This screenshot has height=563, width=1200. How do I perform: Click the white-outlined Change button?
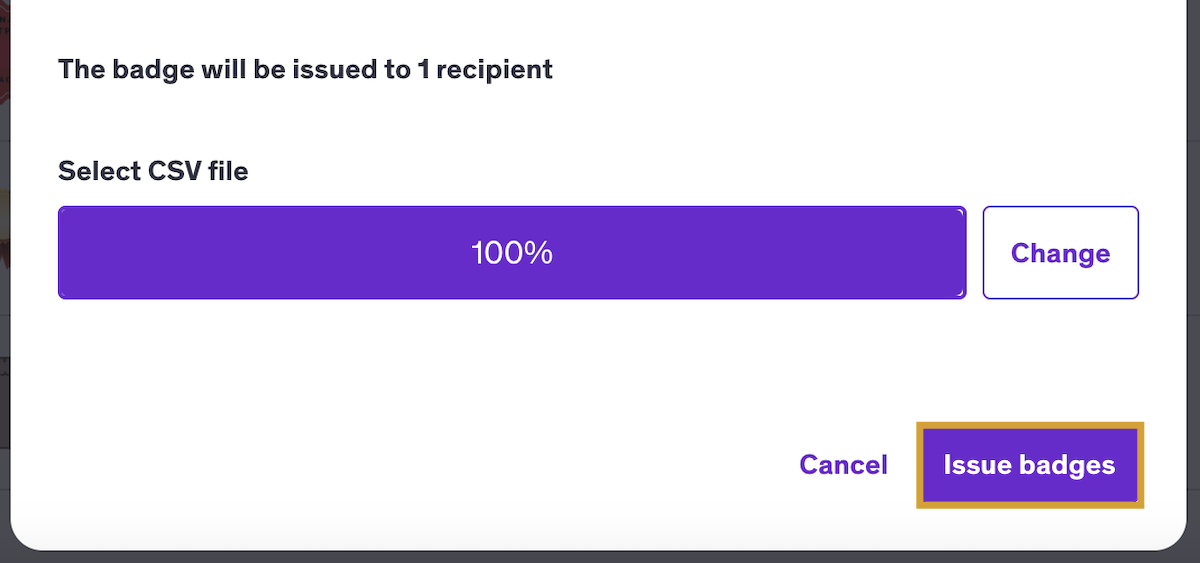pyautogui.click(x=1060, y=253)
